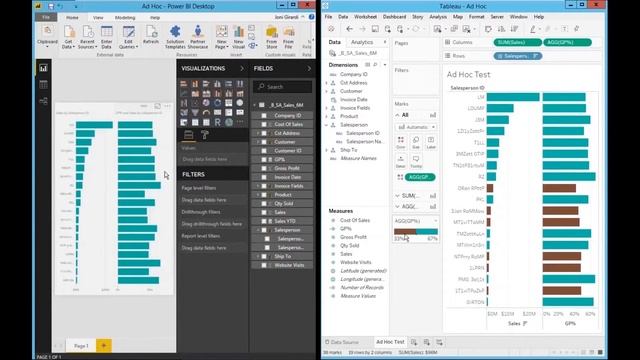Expand the AGG marks section in Tableau
The width and height of the screenshot is (640, 360).
[x=398, y=207]
